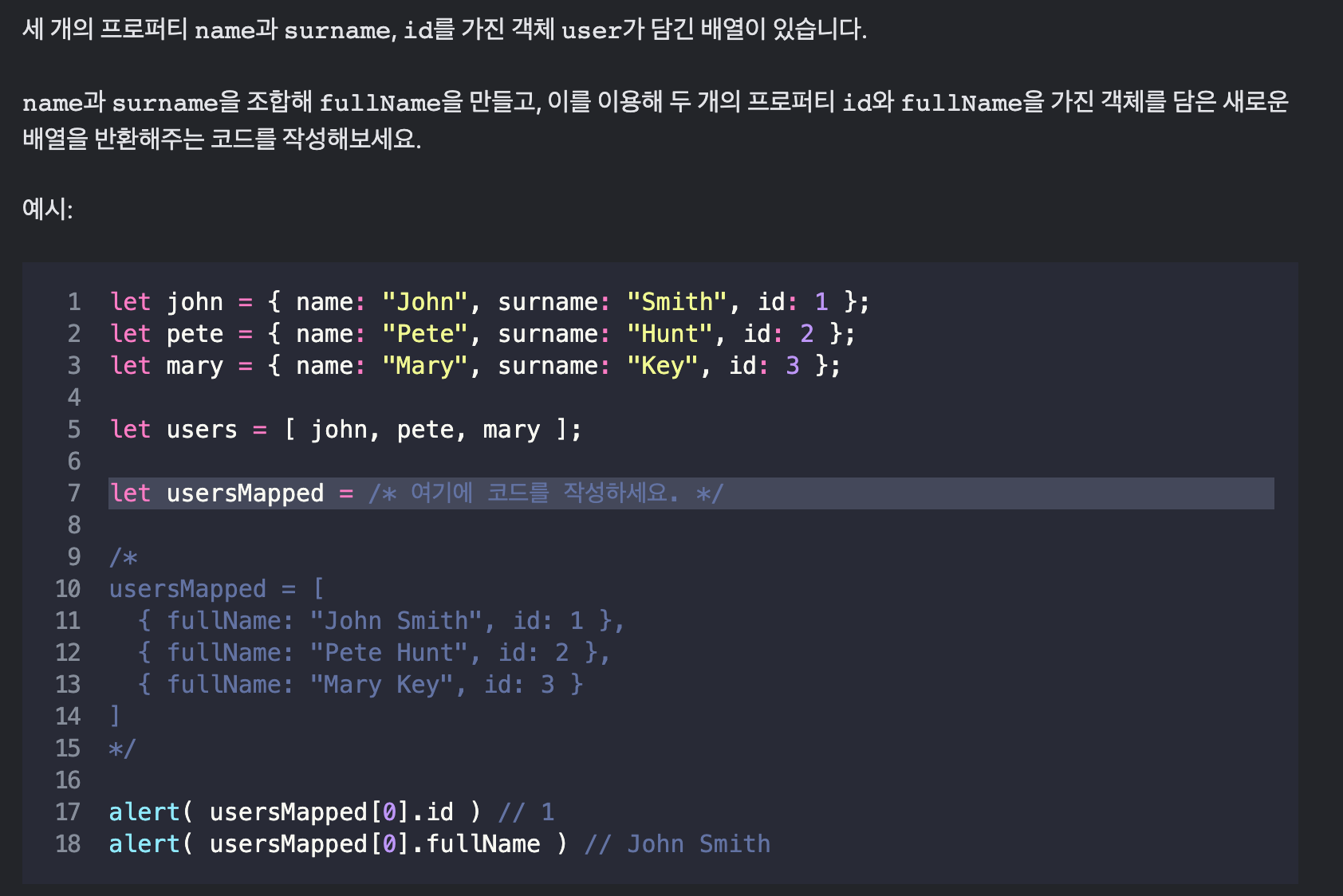
Task: Select line number 7 in the gutter
Action: [73, 493]
